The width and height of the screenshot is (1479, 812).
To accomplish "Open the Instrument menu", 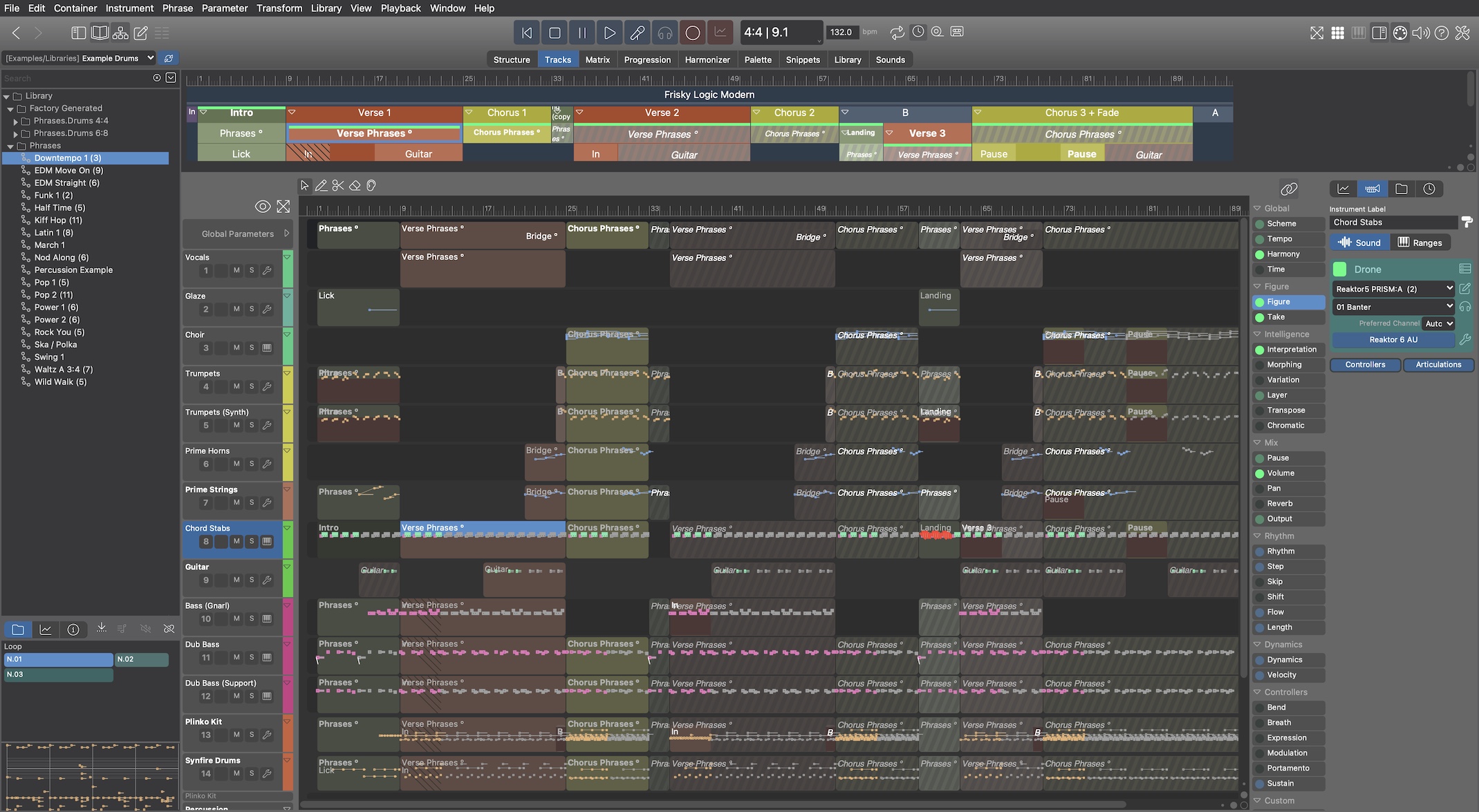I will pos(129,8).
